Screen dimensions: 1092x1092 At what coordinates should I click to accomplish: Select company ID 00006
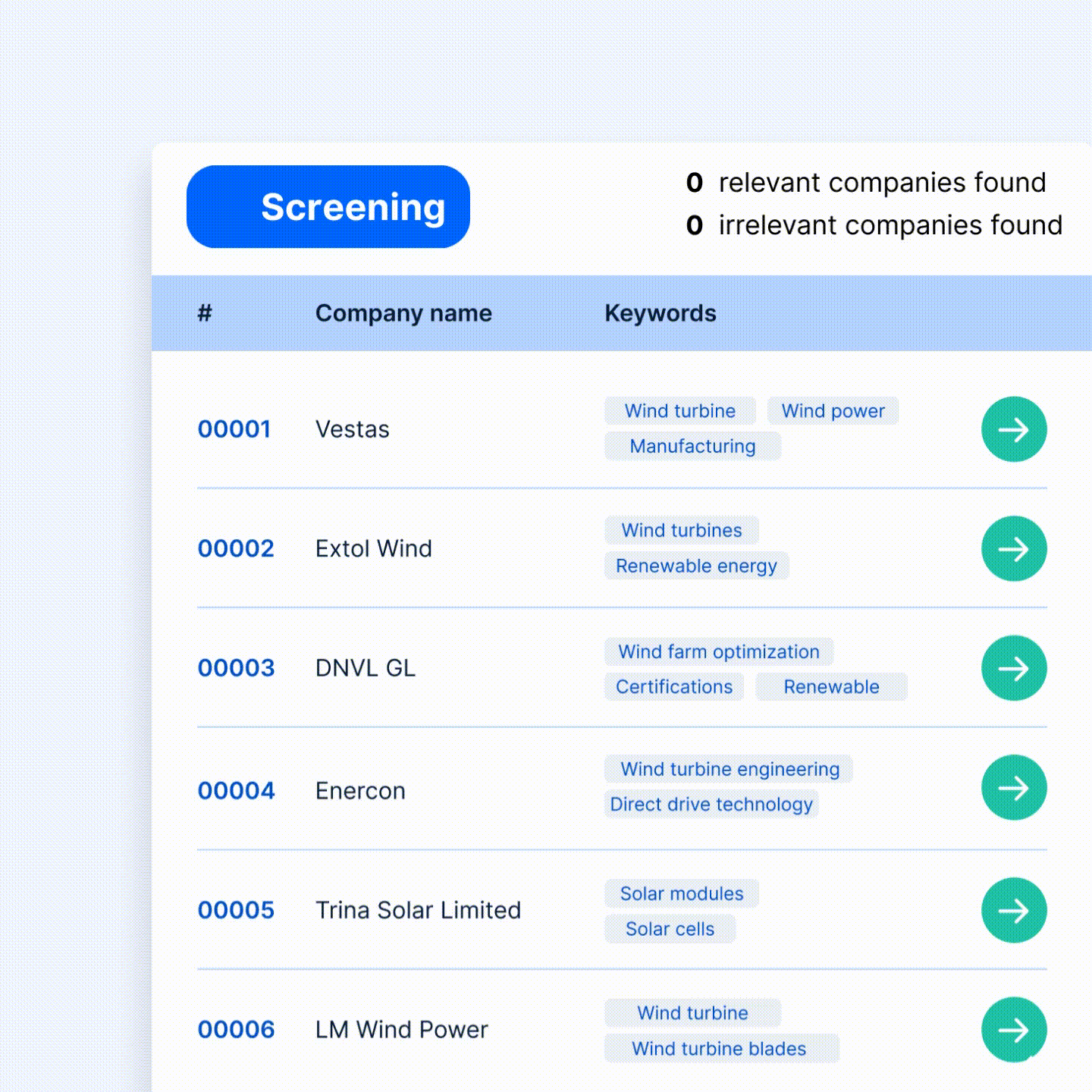[x=236, y=1029]
